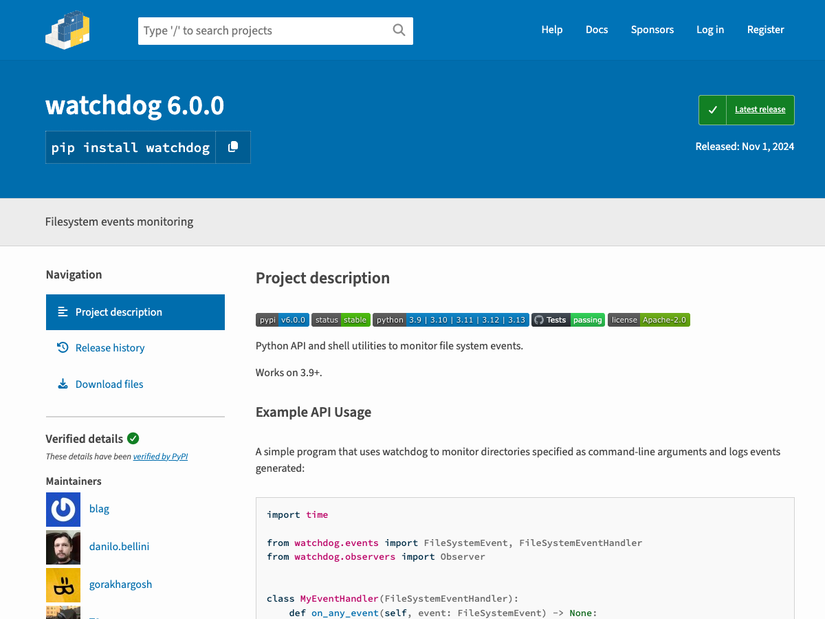This screenshot has height=619, width=825.
Task: Click the Filesystem events monitoring summary
Action: [x=119, y=222]
